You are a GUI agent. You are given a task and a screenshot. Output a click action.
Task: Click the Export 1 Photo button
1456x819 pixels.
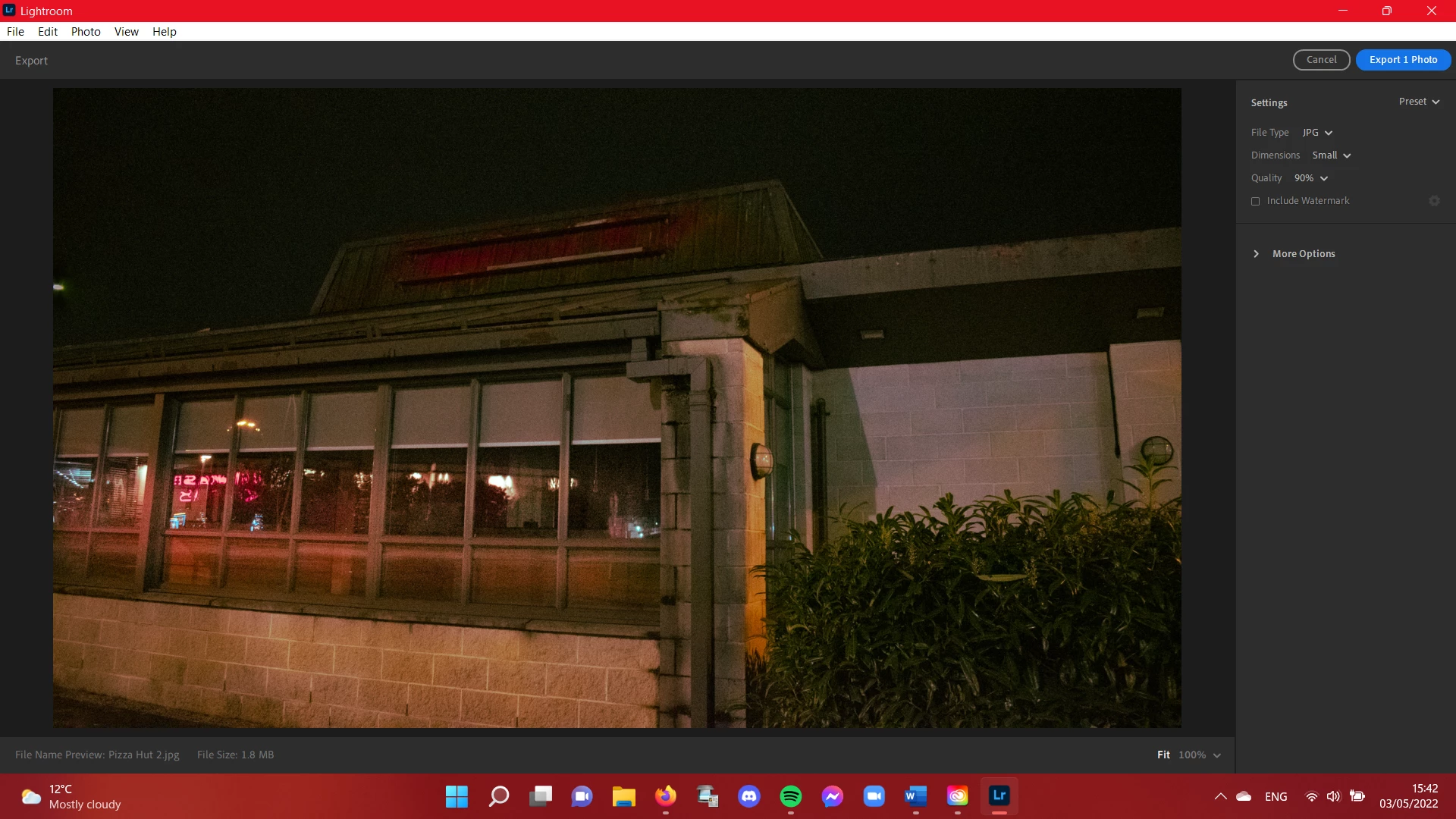coord(1403,60)
